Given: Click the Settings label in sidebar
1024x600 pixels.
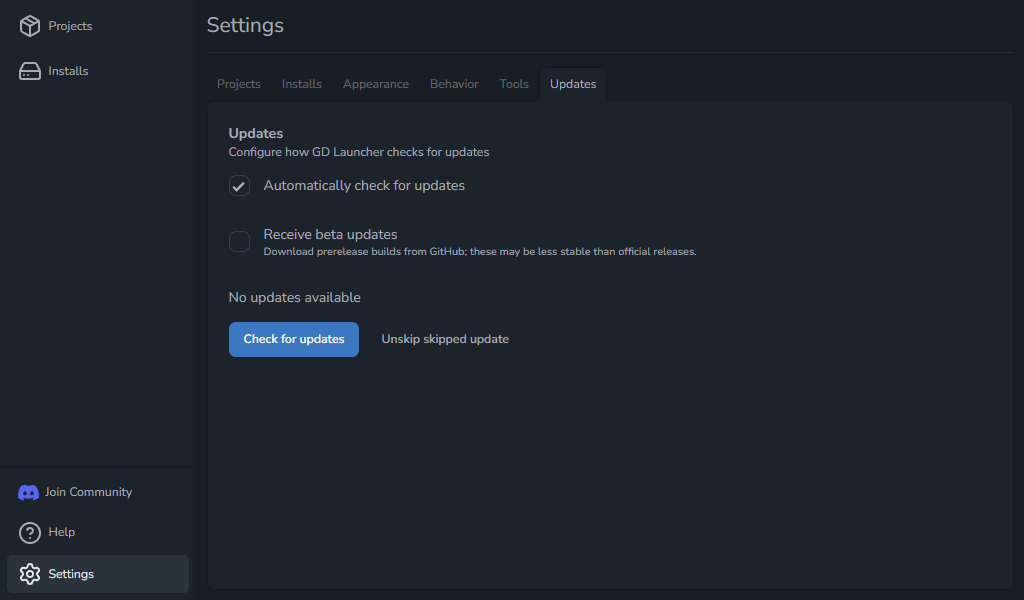Looking at the screenshot, I should tap(71, 574).
